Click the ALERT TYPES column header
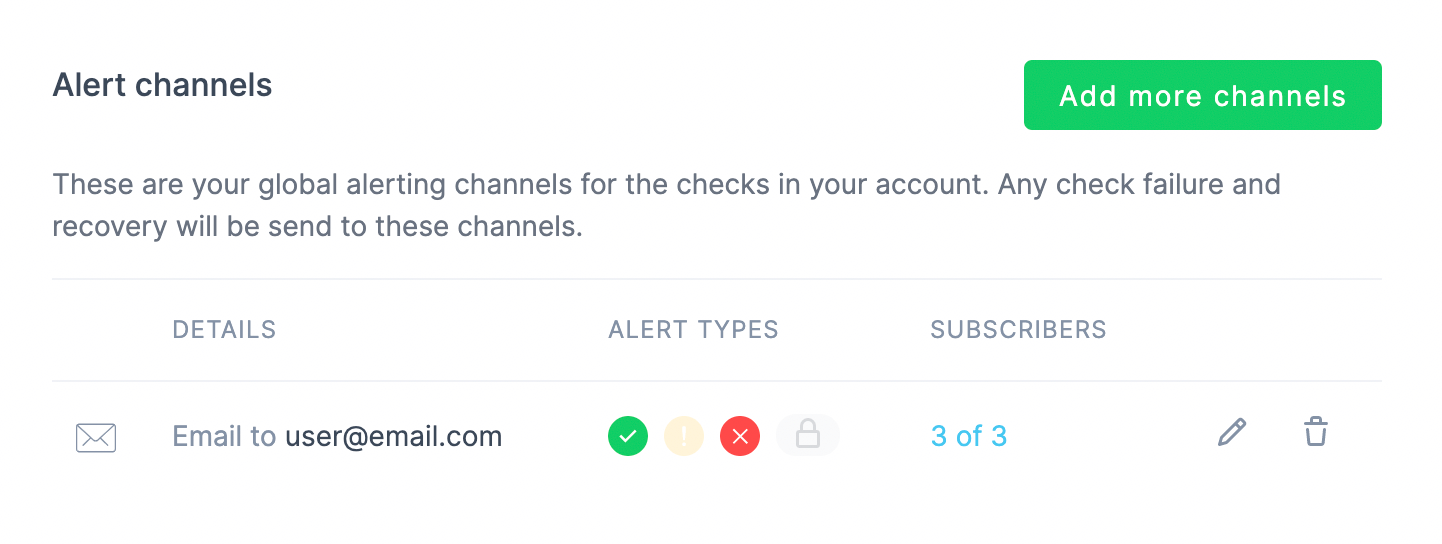The width and height of the screenshot is (1442, 544). pyautogui.click(x=693, y=330)
